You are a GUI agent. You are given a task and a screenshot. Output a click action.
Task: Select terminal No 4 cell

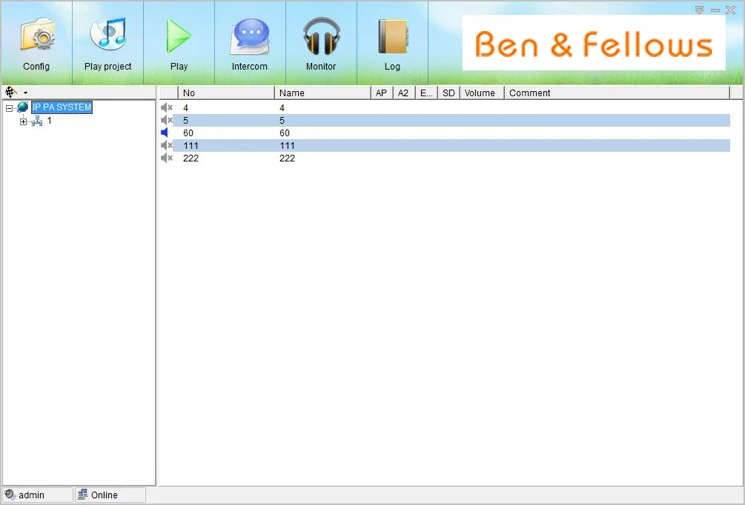[186, 108]
